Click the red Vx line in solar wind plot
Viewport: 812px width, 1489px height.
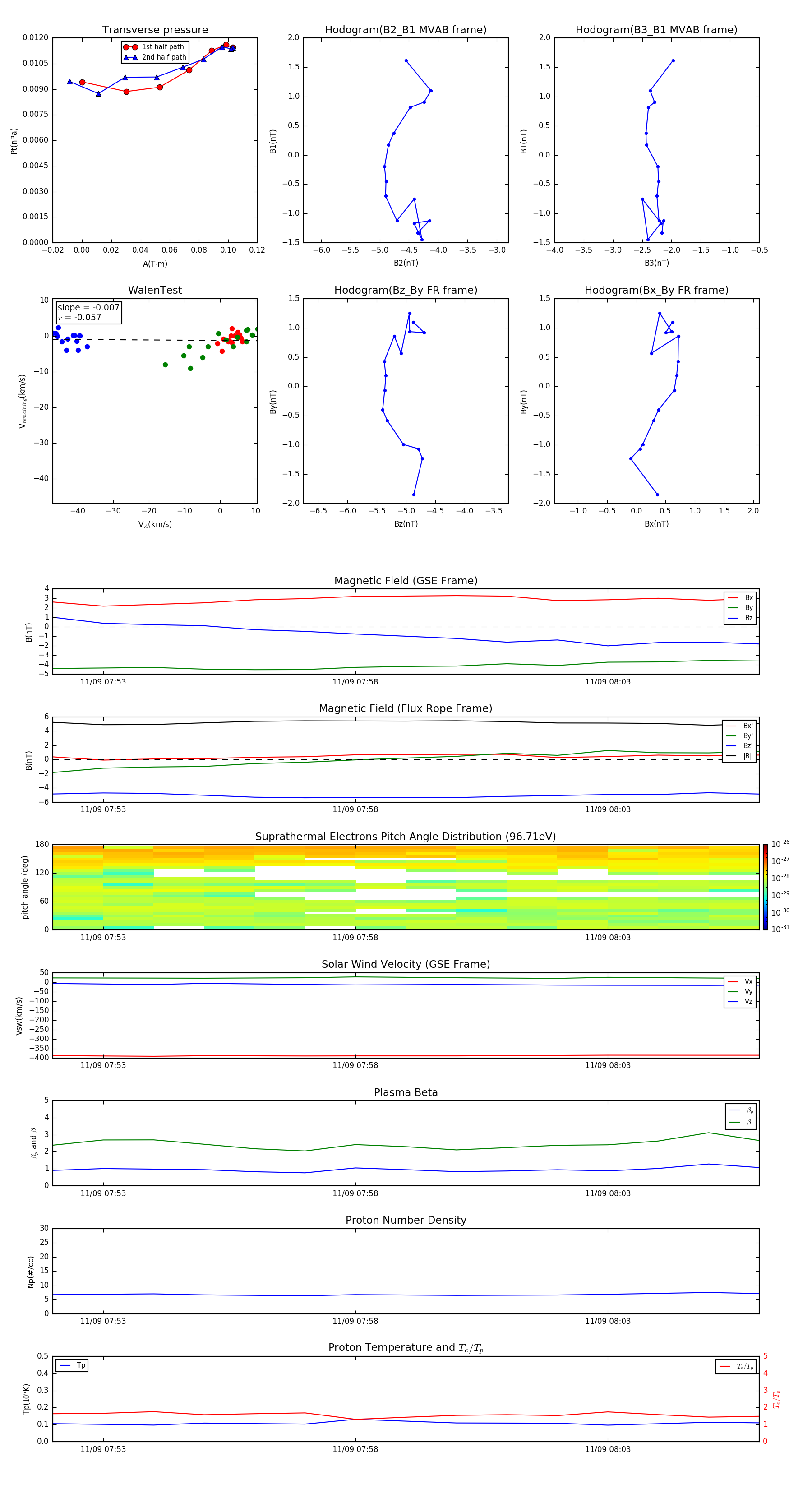406,1056
